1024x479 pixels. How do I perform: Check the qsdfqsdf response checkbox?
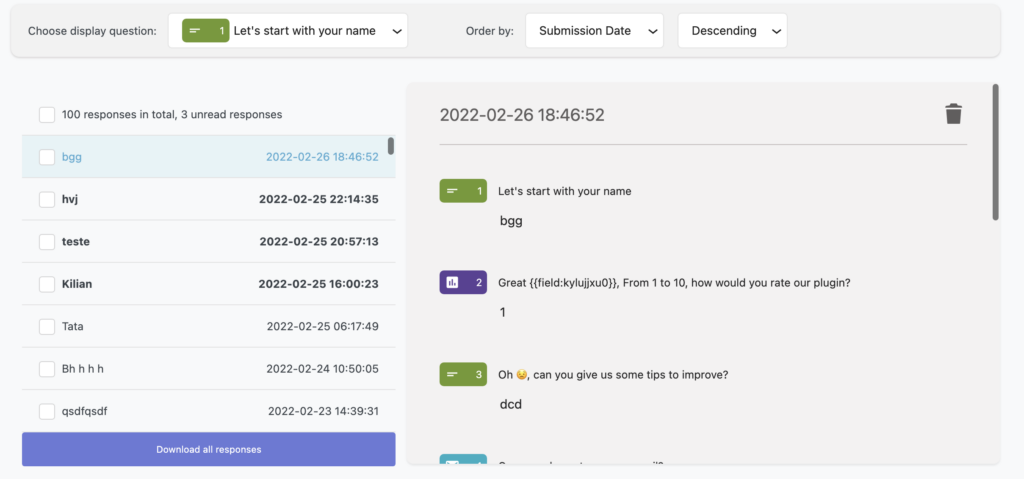47,412
